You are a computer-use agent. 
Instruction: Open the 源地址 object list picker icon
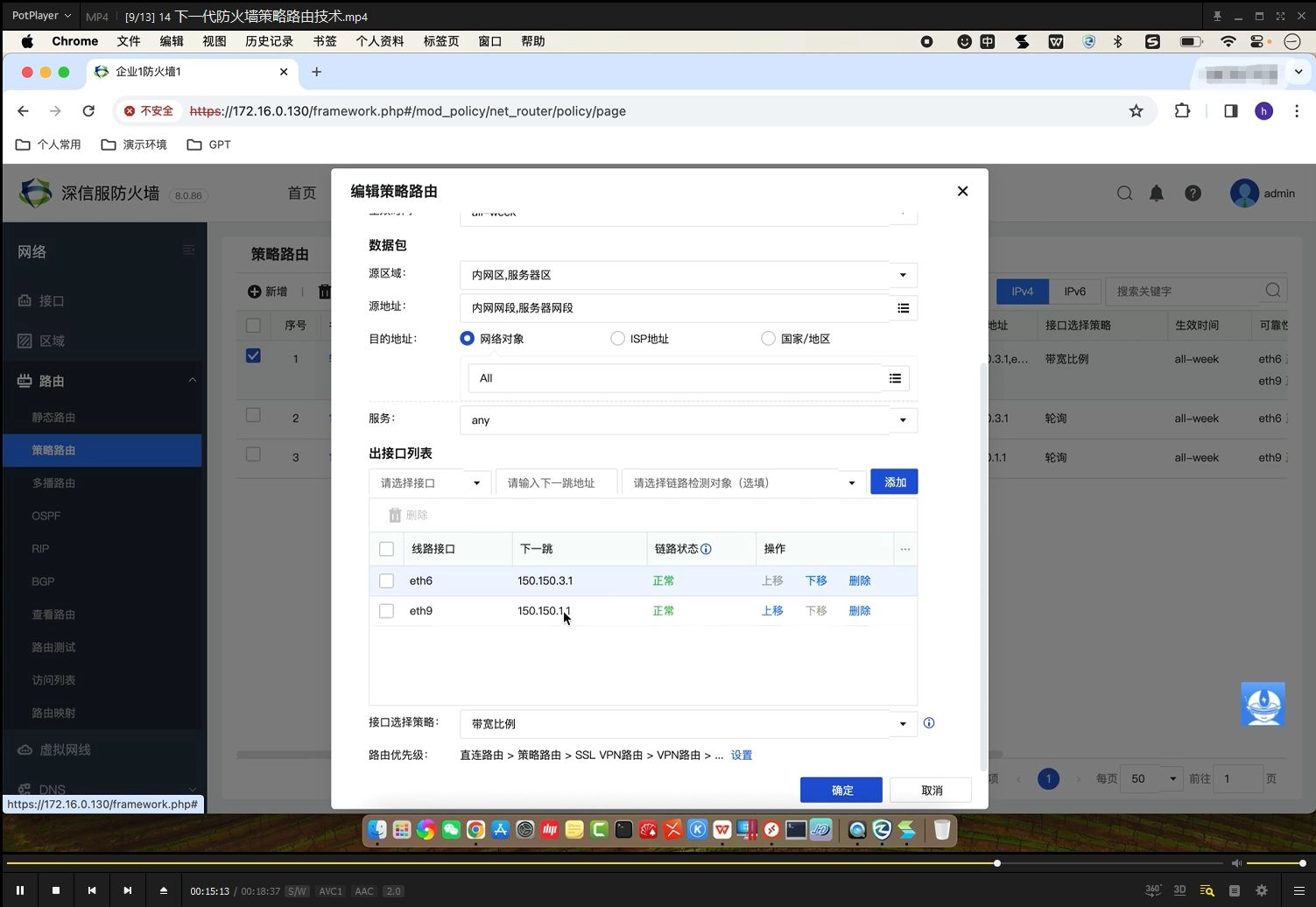click(x=904, y=307)
